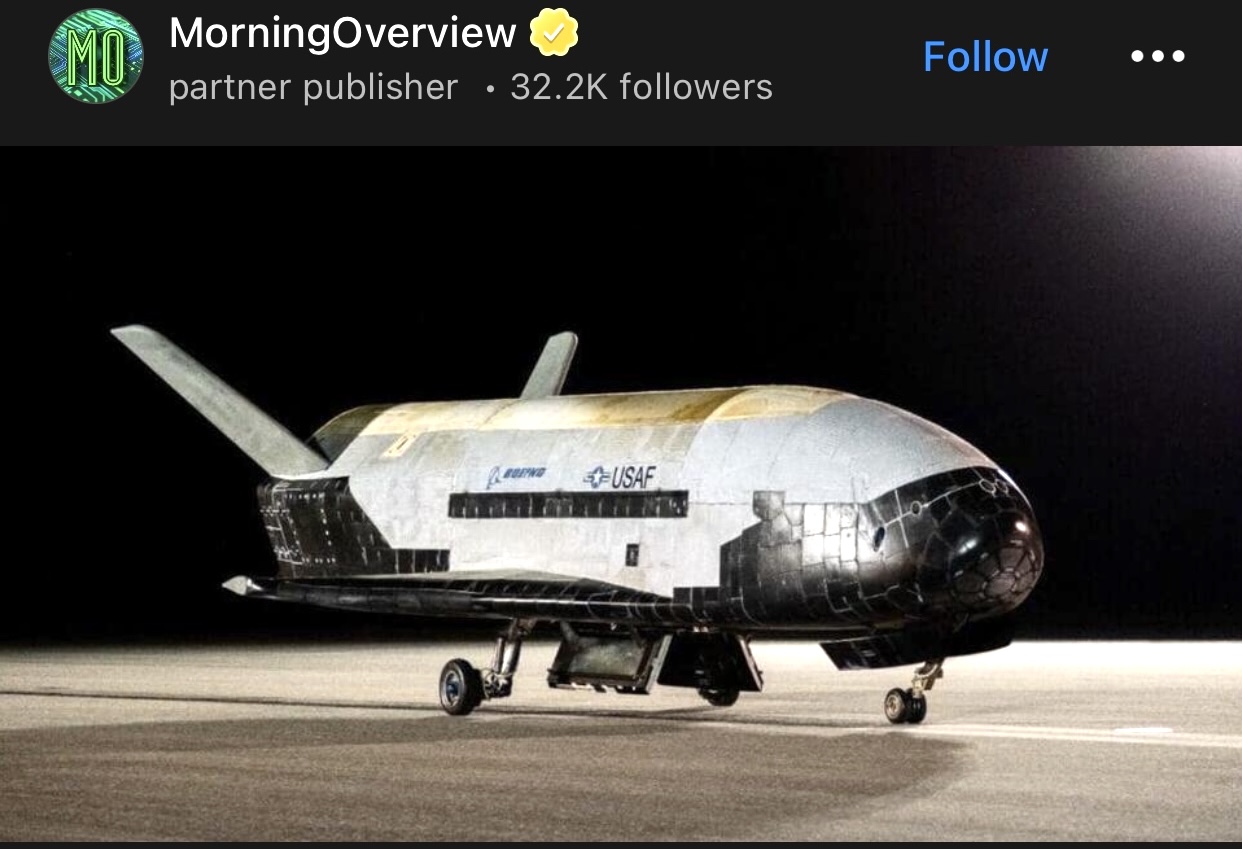Open the MorningOverview publisher name link
Image resolution: width=1242 pixels, height=849 pixels.
343,33
